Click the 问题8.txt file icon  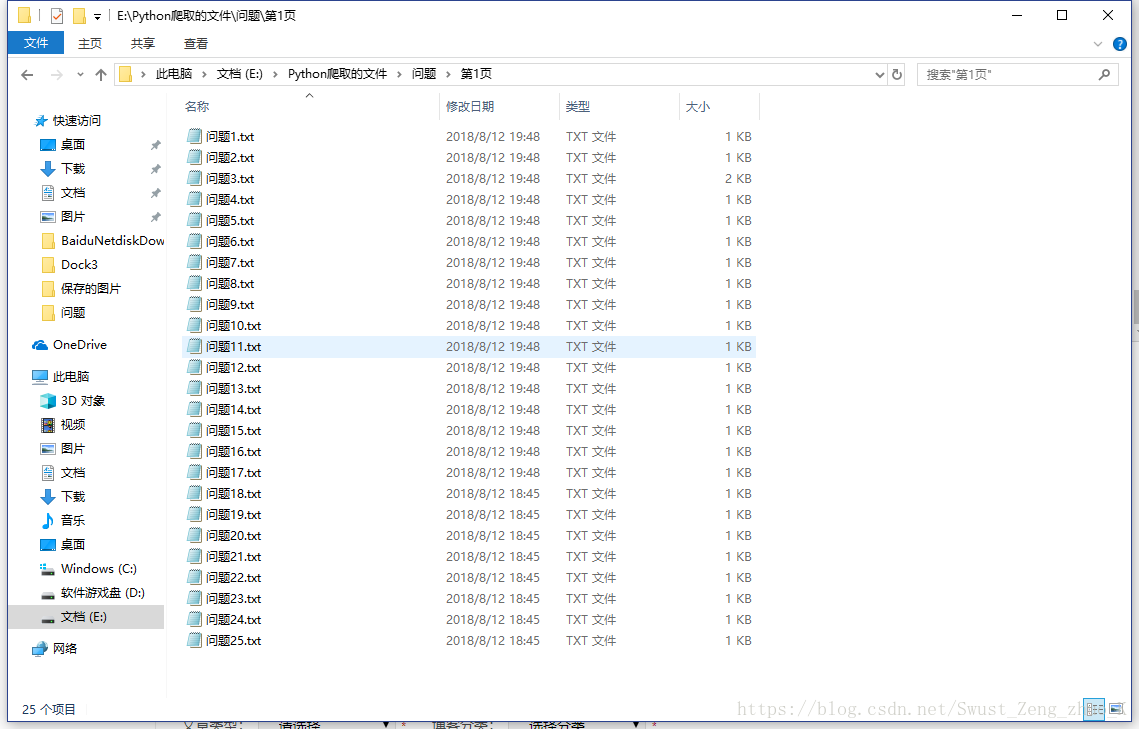click(x=194, y=283)
